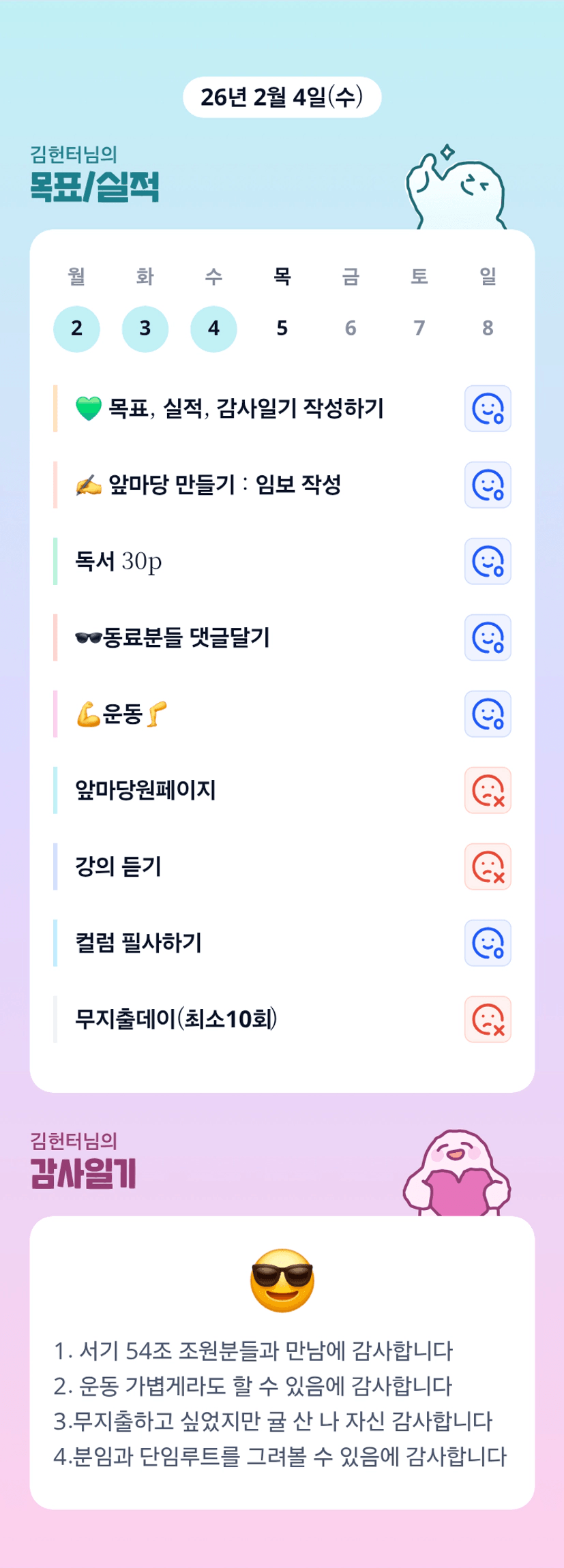564x1568 pixels.
Task: Click the 서기 54조 조원분들과 gratitude entry
Action: click(253, 1351)
